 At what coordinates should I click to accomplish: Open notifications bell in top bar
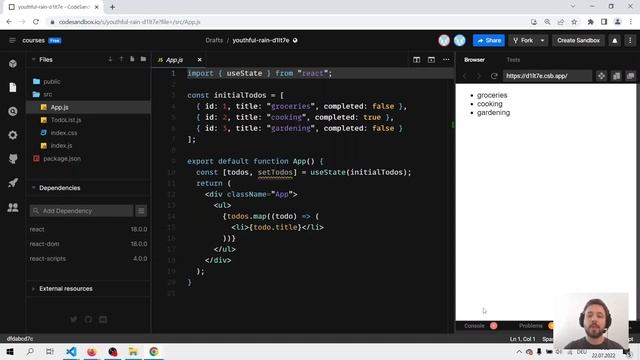pos(615,40)
